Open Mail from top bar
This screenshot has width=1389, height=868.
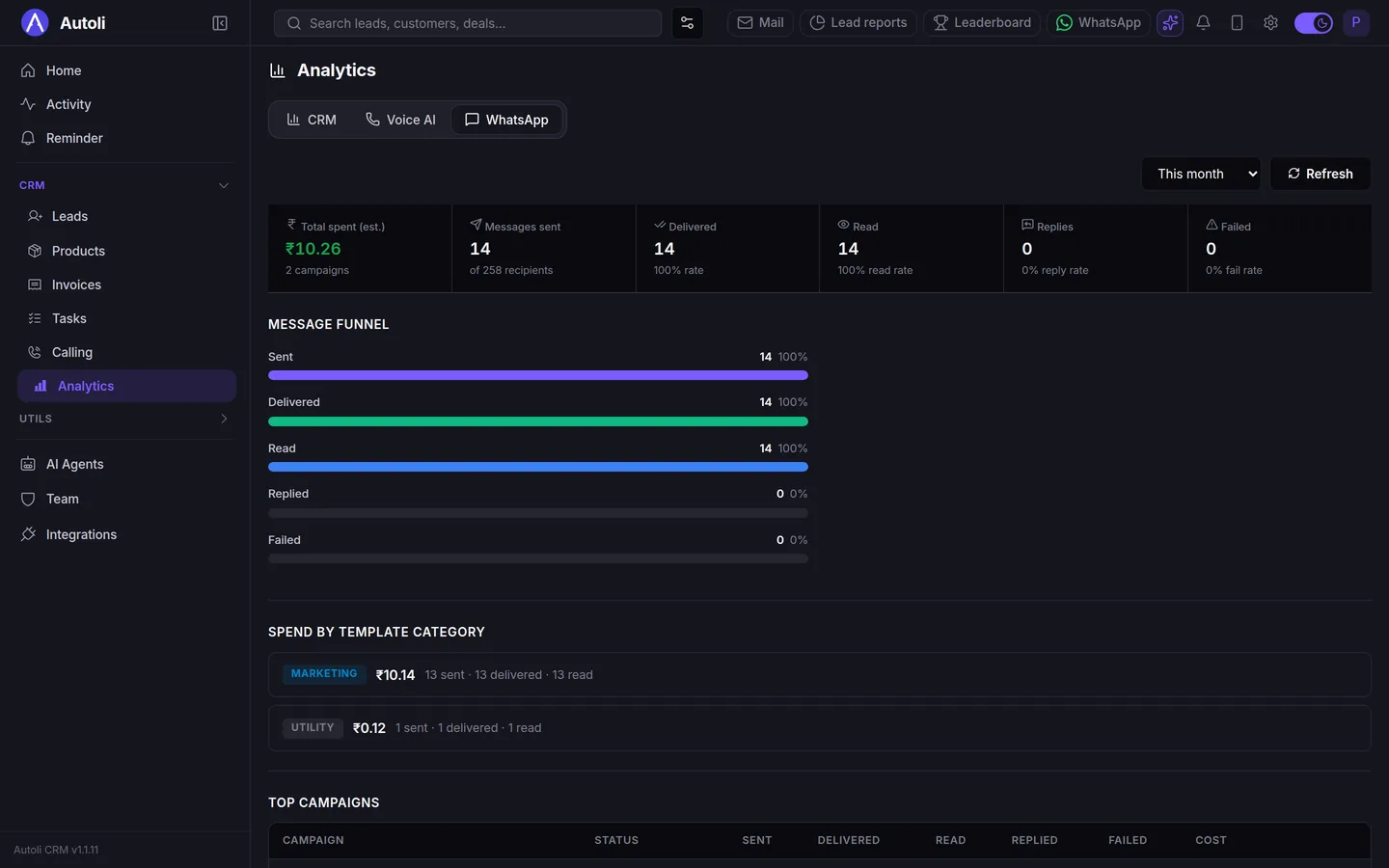tap(760, 23)
